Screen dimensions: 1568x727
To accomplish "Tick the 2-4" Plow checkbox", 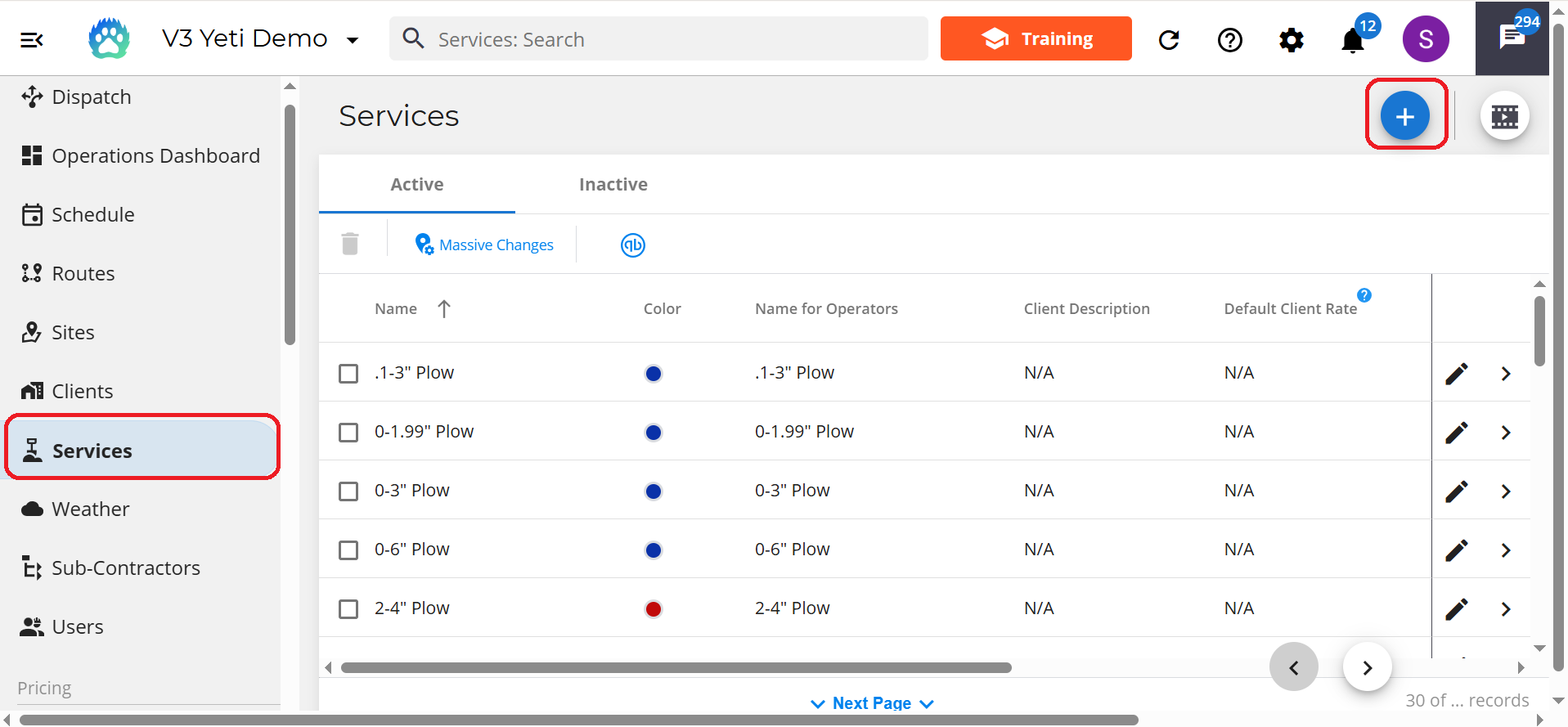I will pos(348,609).
